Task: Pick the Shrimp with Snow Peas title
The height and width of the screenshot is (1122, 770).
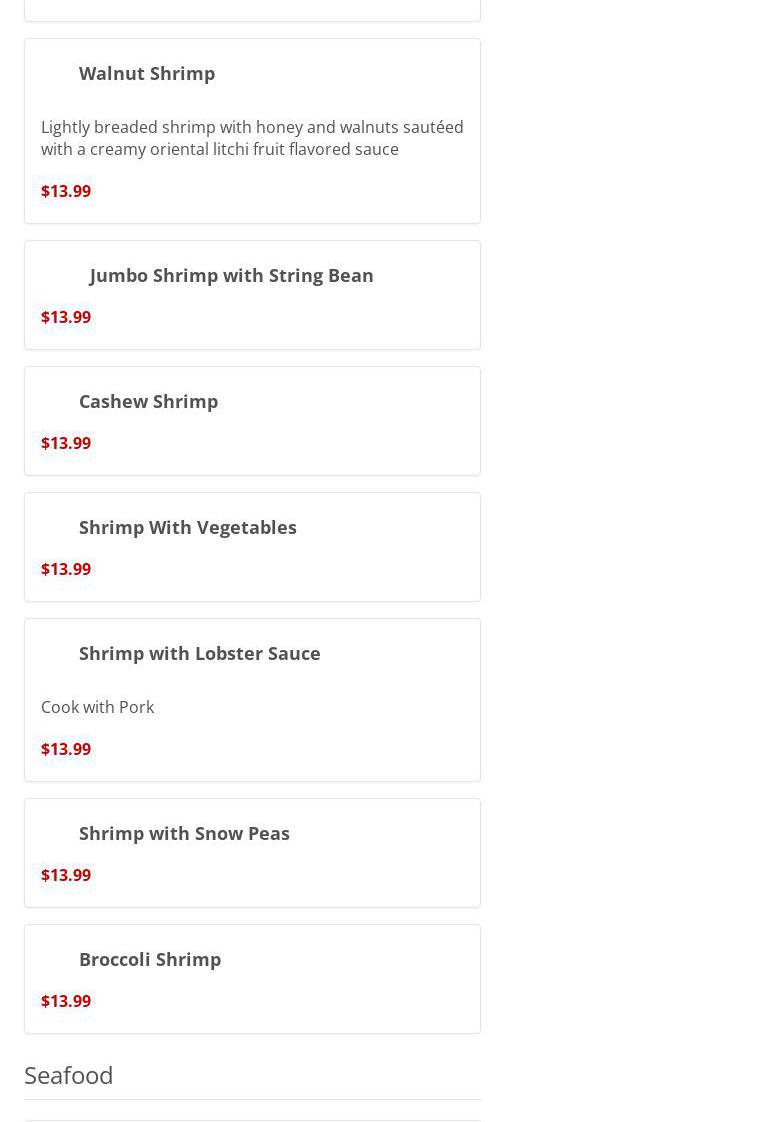Action: (184, 834)
